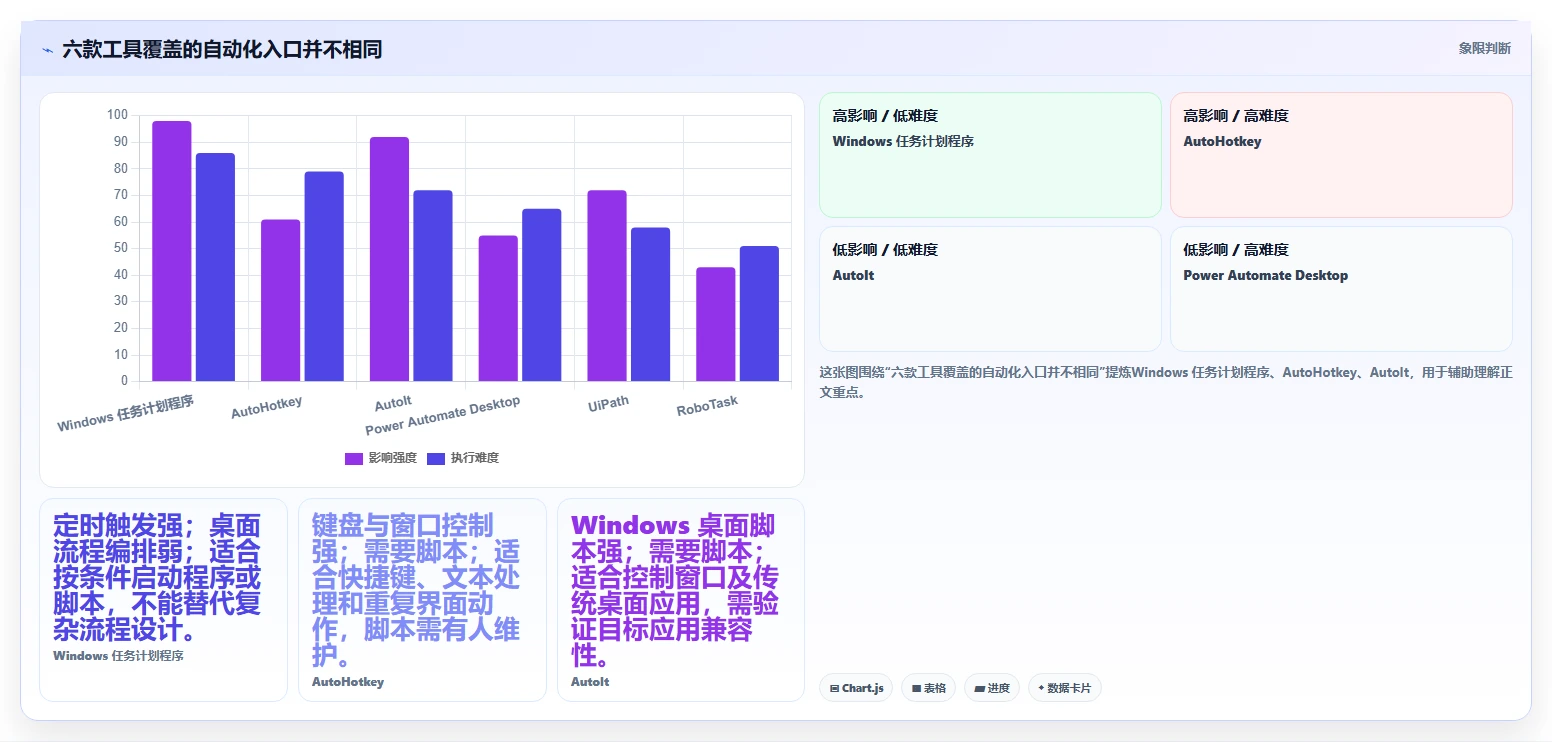
Task: Click the lightning icon beside the header title
Action: click(47, 50)
